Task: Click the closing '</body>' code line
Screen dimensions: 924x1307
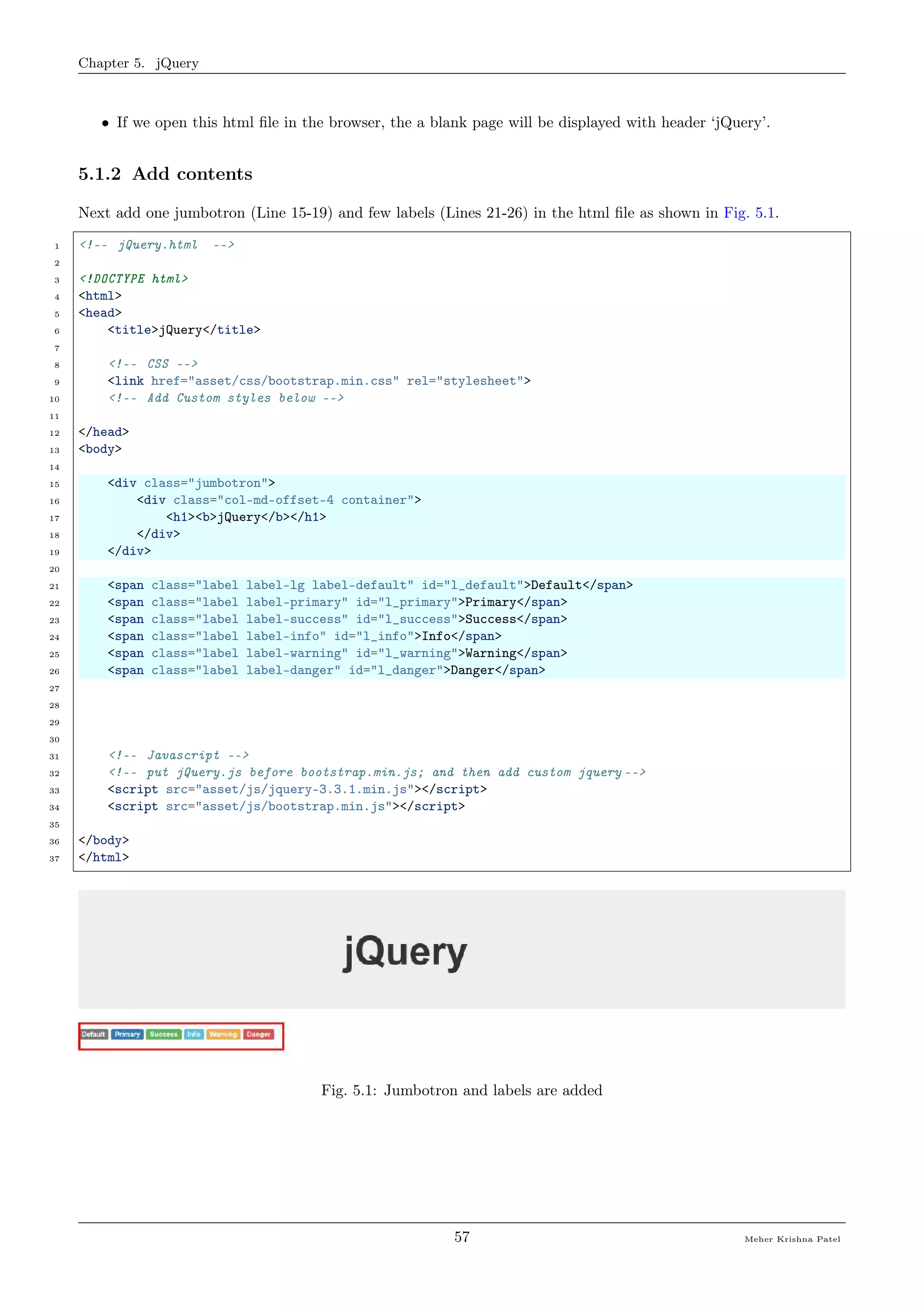Action: coord(104,841)
